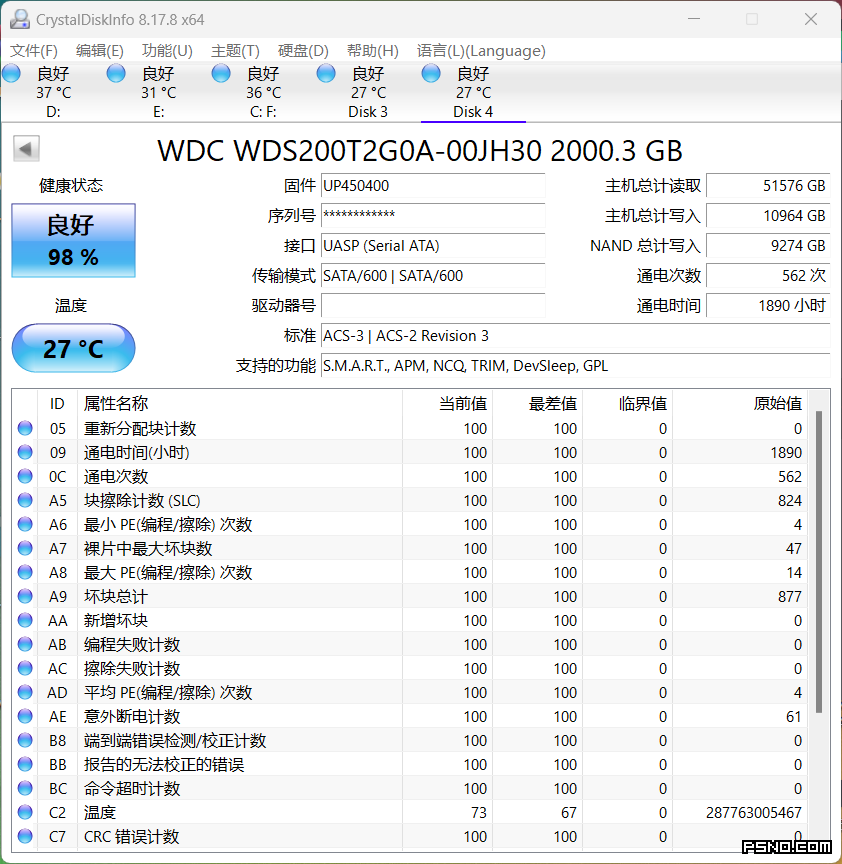Switch to the Disk 3 tab
The width and height of the screenshot is (842, 864).
(x=368, y=92)
